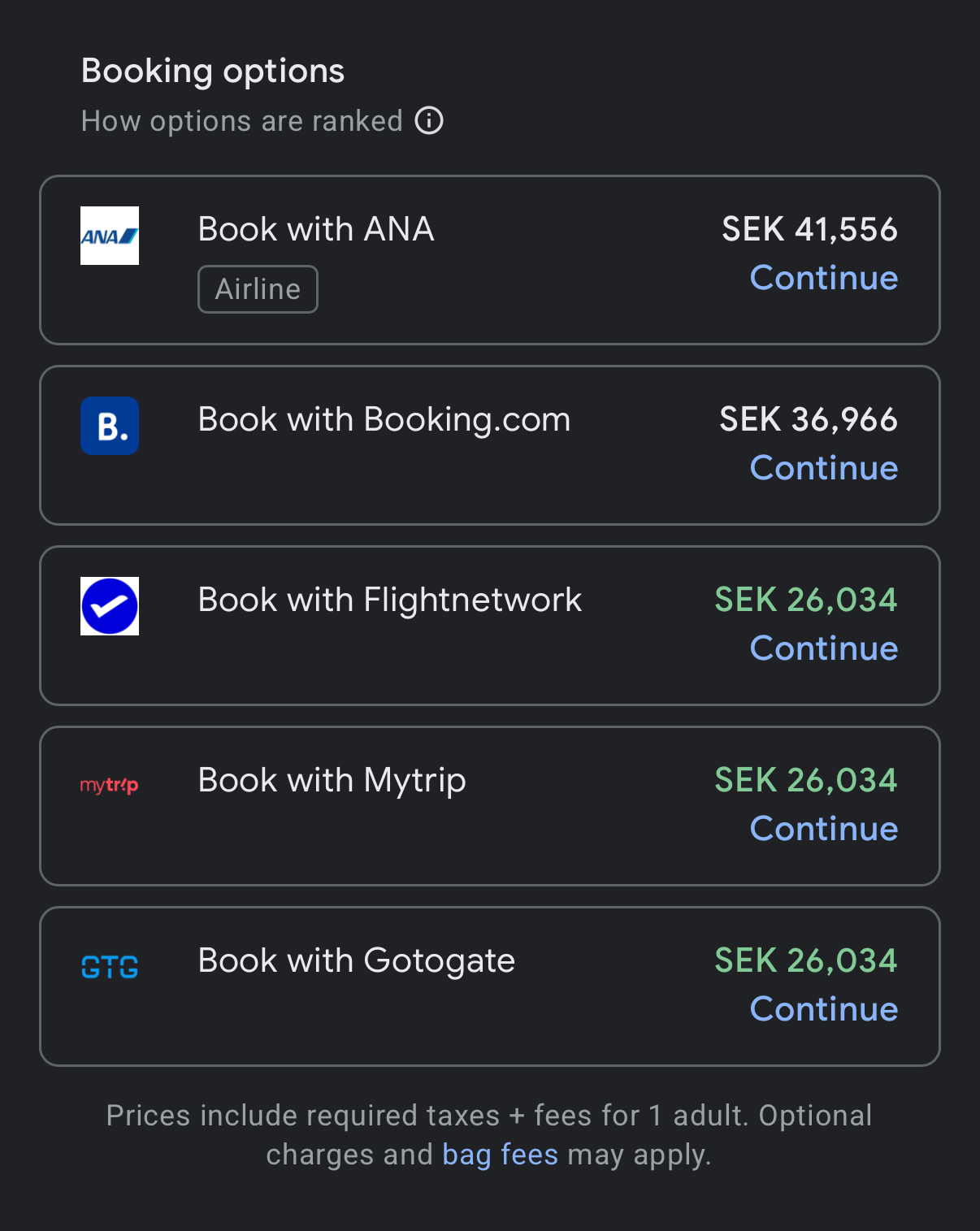Click the Gotogate GTG logo

[110, 967]
